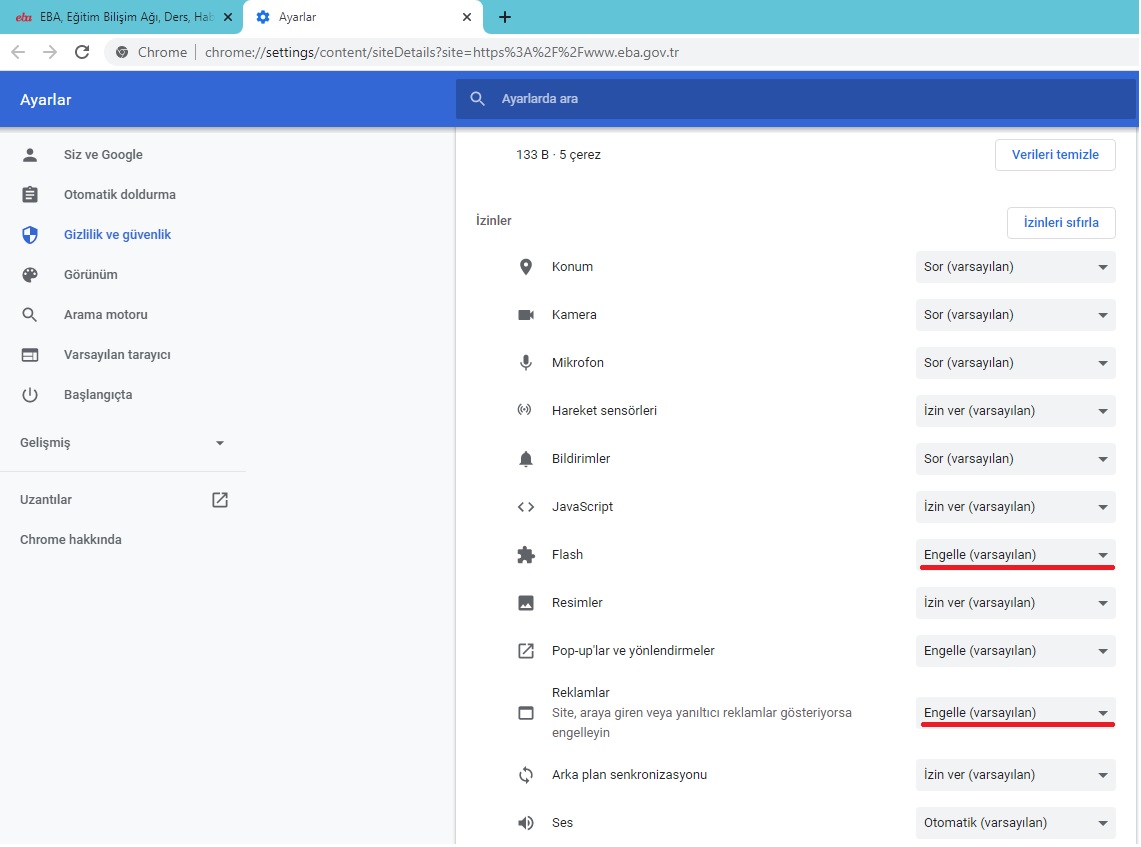
Task: Open Arama motoru settings section
Action: pyautogui.click(x=105, y=315)
